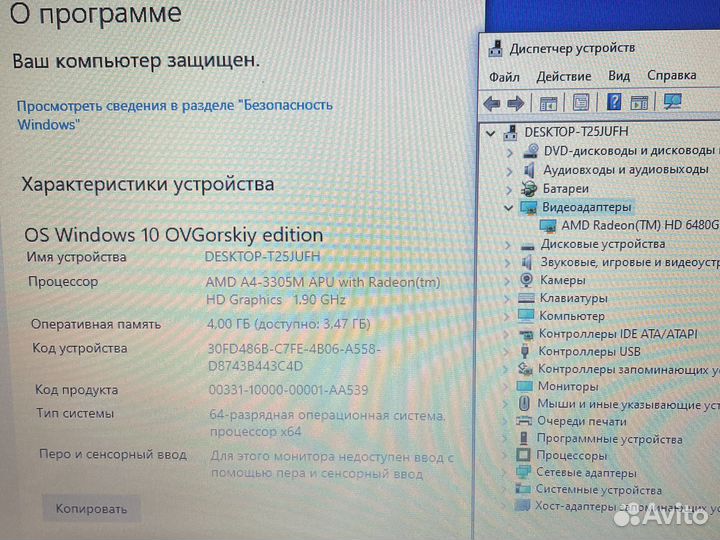Image resolution: width=720 pixels, height=540 pixels.
Task: Click the AMD A4-3305M APU processor text
Action: pyautogui.click(x=323, y=291)
